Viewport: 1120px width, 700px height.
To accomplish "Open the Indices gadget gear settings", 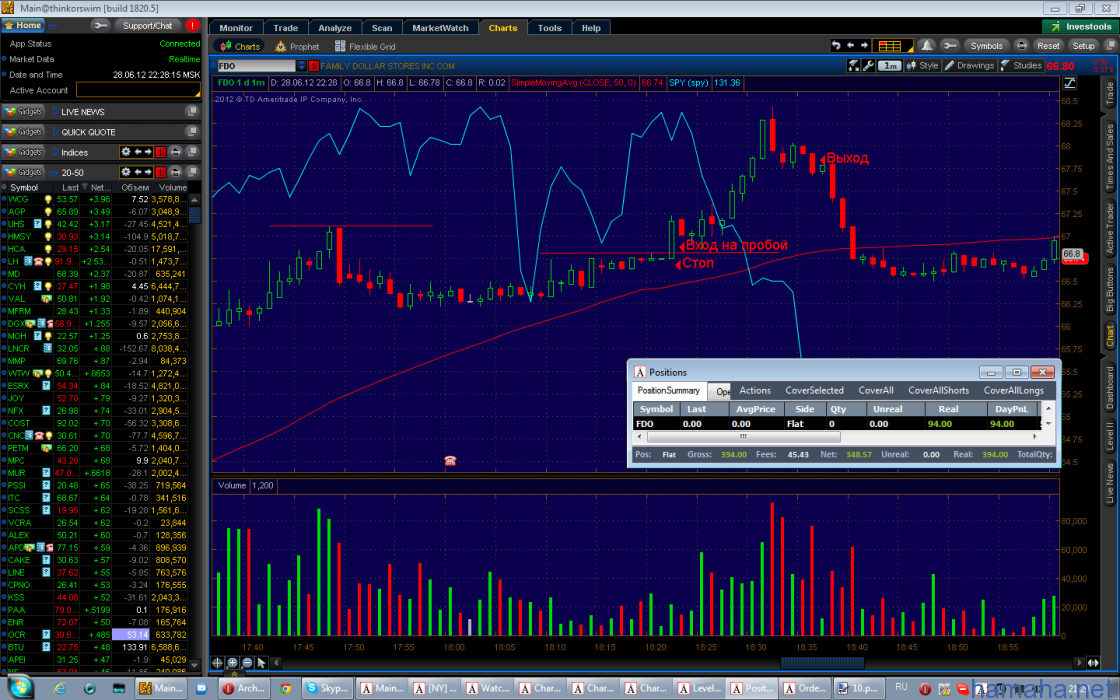I will pos(126,152).
